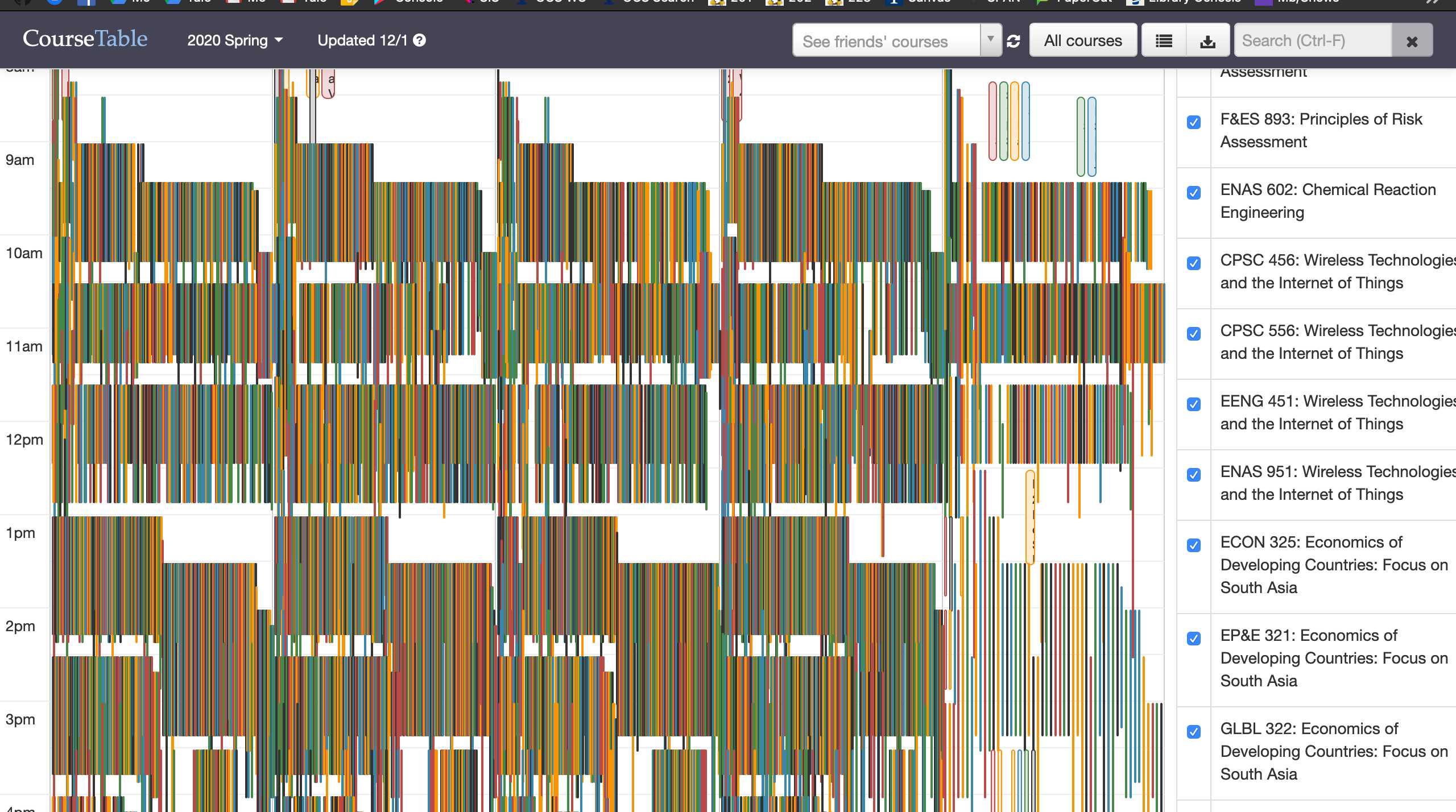This screenshot has width=1456, height=812.
Task: Click the peach course block at 1pm
Action: 1030,517
